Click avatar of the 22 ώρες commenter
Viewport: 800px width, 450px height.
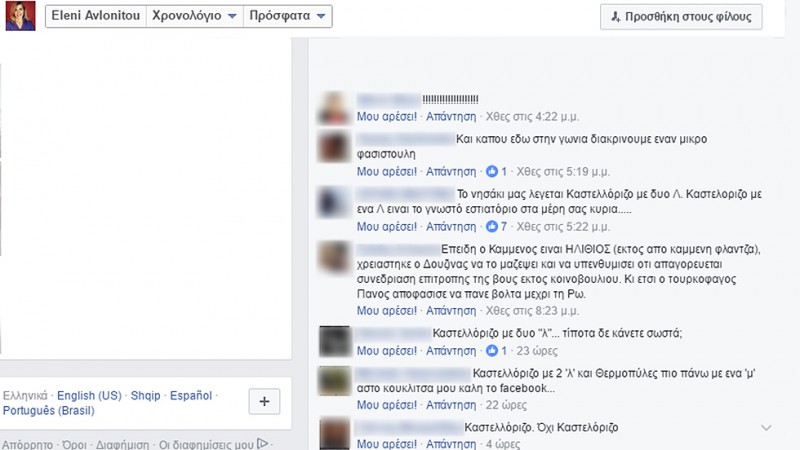pos(335,381)
